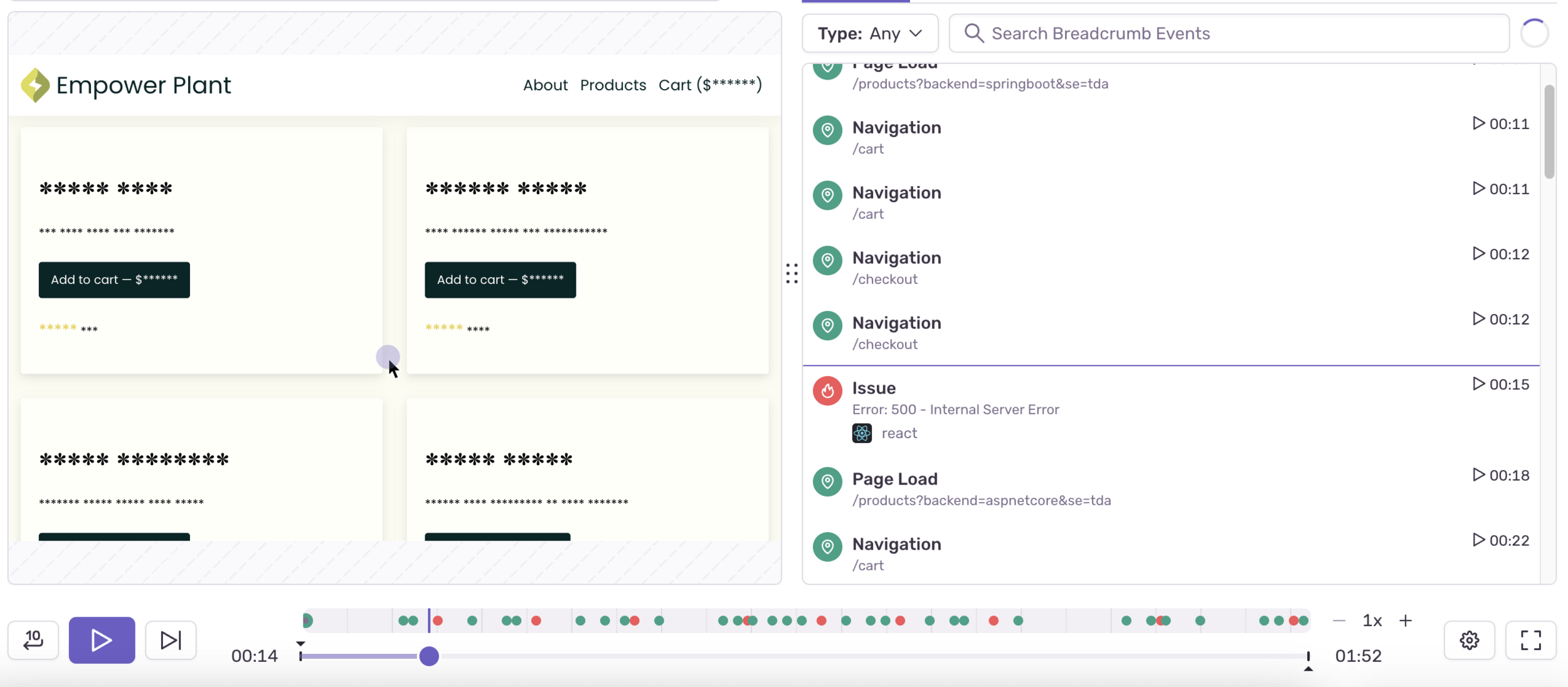The height and width of the screenshot is (687, 1568).
Task: Increase playback speed with plus
Action: pyautogui.click(x=1406, y=621)
